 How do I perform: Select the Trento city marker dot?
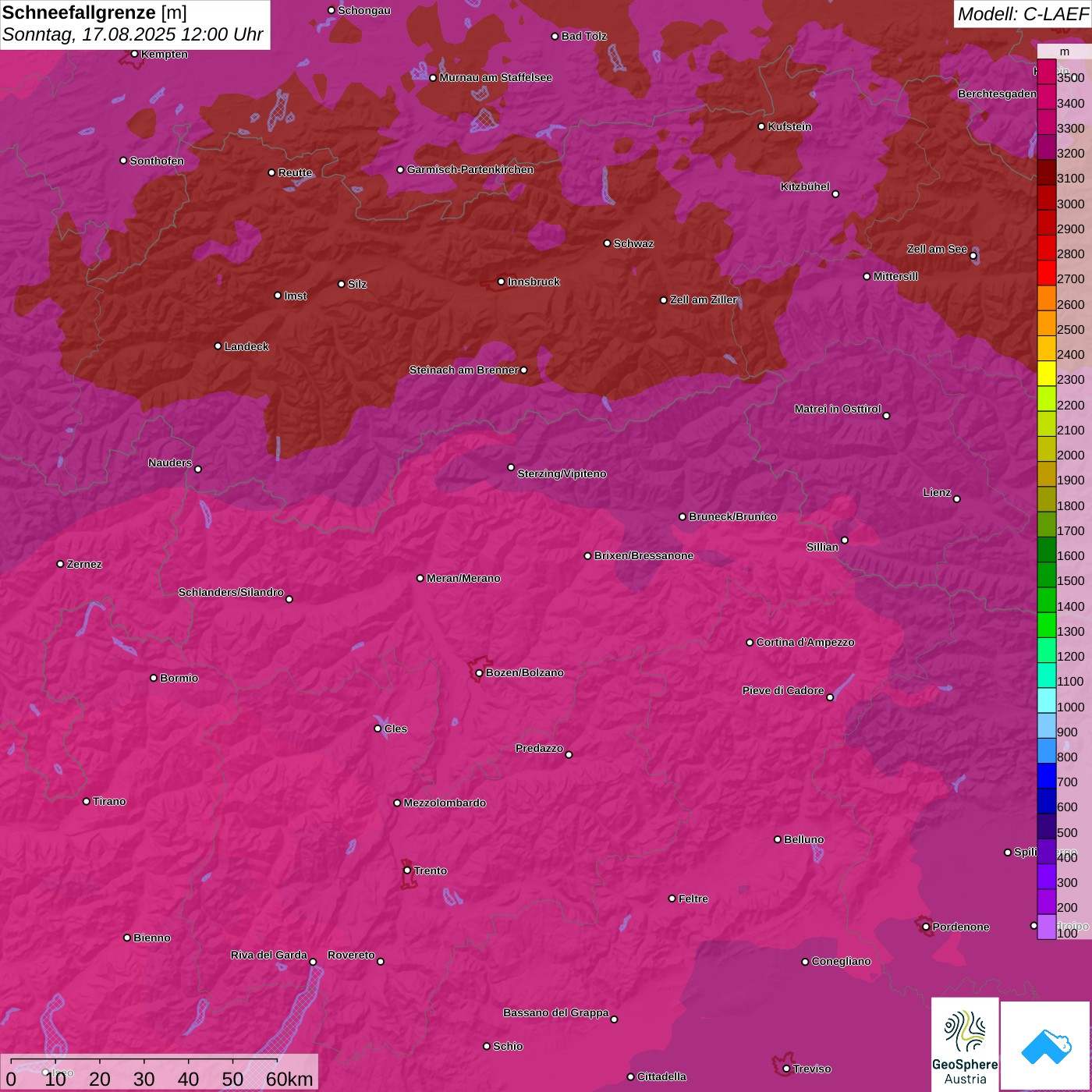coord(407,870)
